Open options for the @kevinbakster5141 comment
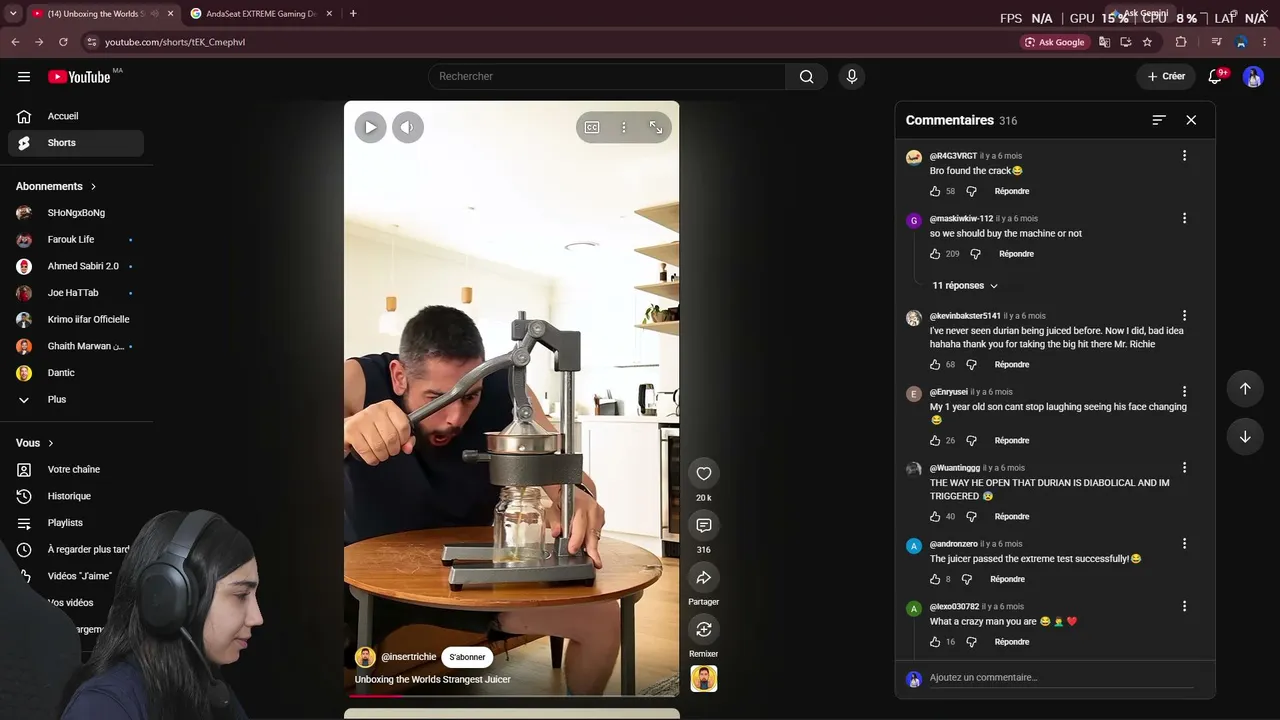Image resolution: width=1280 pixels, height=720 pixels. point(1184,316)
